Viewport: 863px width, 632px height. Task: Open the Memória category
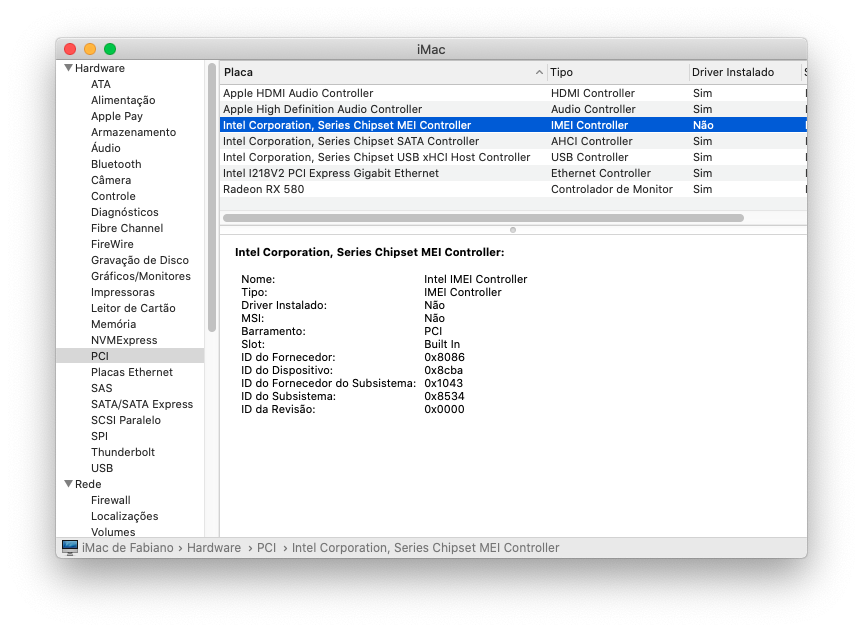tap(113, 324)
